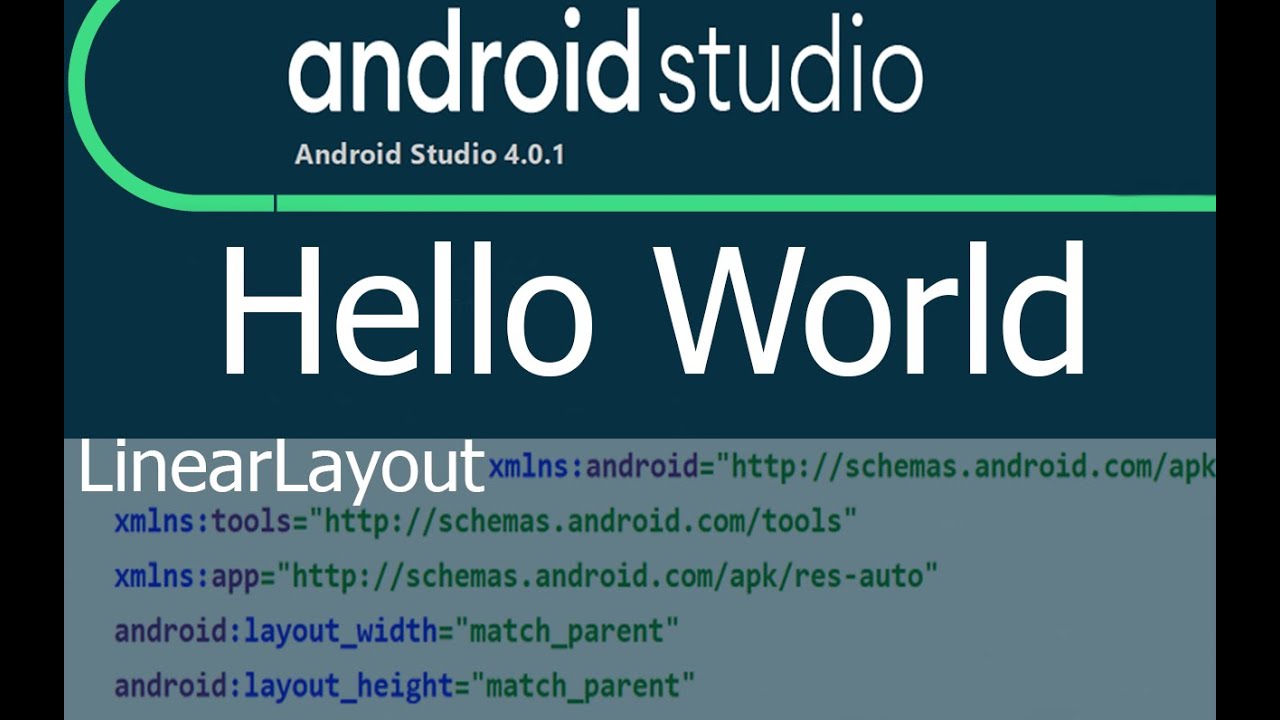
Task: Click the "LinearLayout" label
Action: [x=281, y=468]
